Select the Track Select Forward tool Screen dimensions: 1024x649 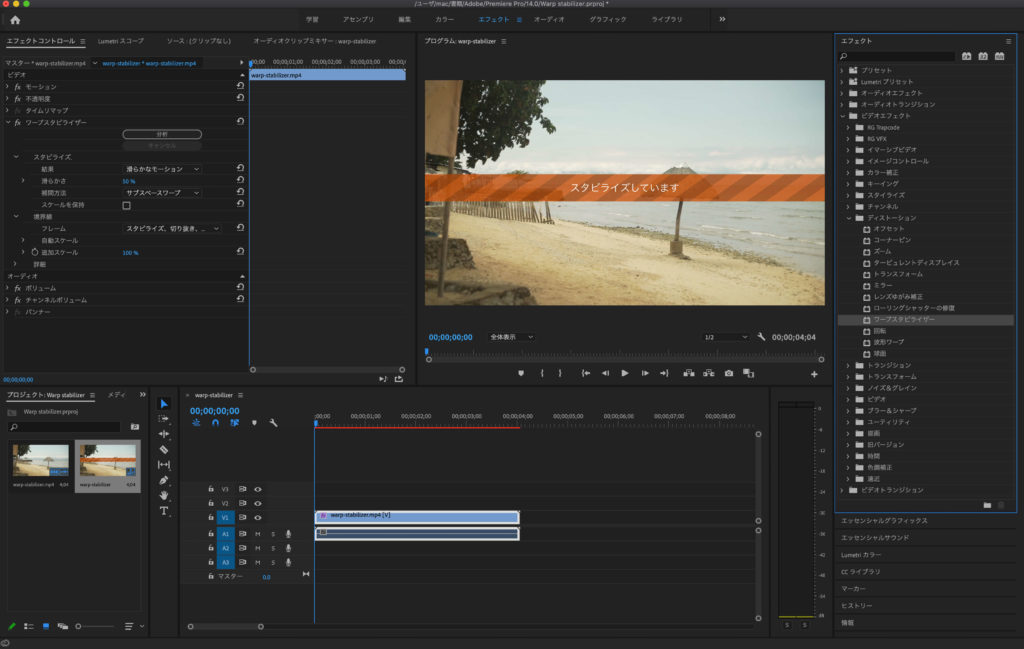pos(164,419)
